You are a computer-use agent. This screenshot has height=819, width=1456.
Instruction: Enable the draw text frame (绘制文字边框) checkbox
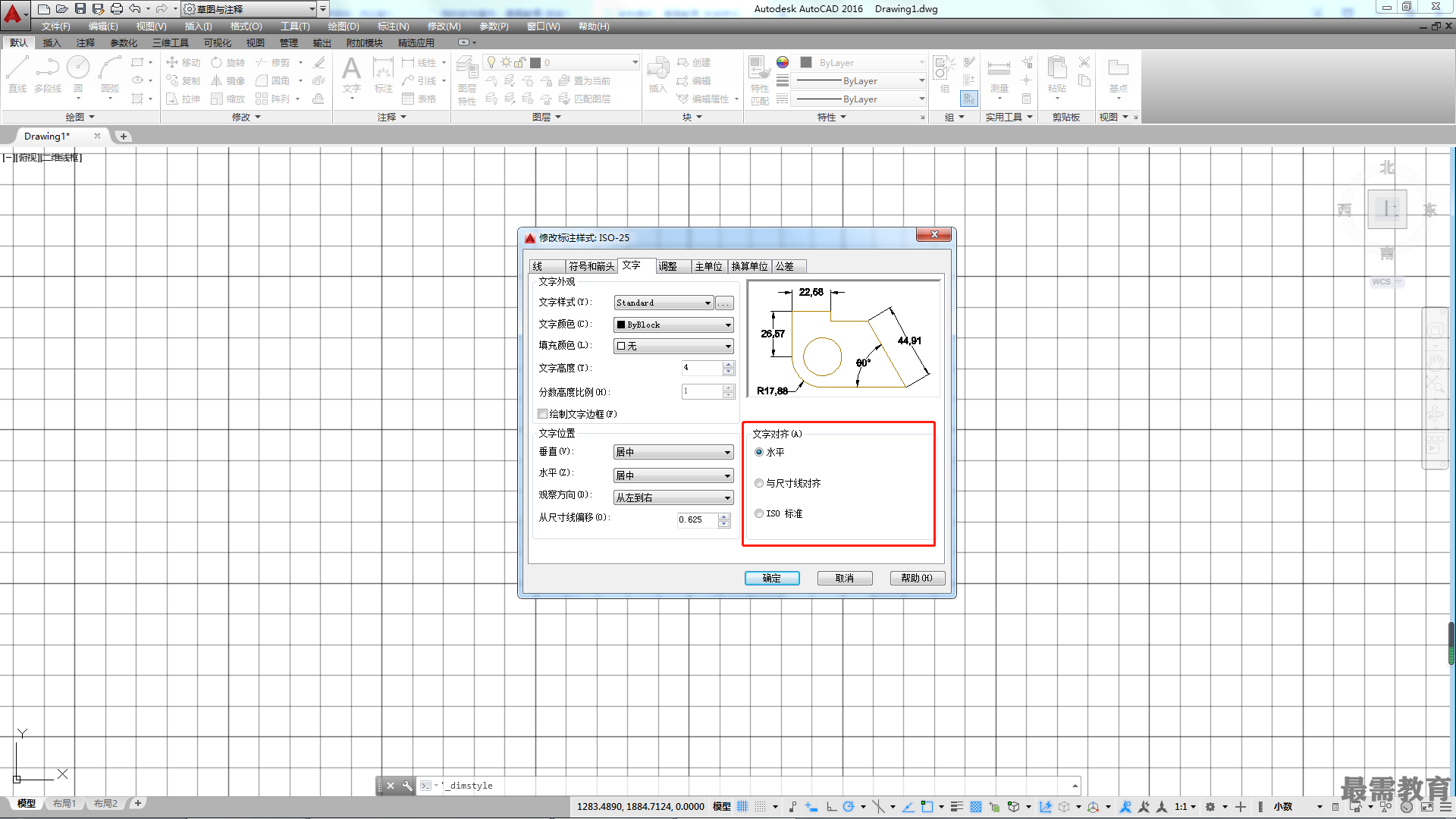point(542,414)
